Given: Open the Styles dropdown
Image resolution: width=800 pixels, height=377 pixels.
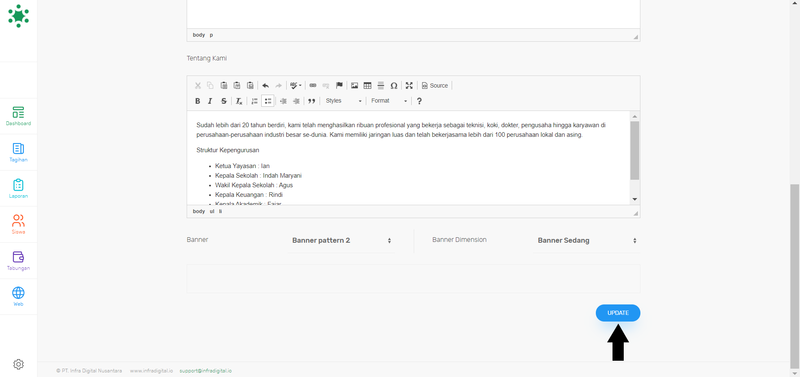Looking at the screenshot, I should point(343,101).
